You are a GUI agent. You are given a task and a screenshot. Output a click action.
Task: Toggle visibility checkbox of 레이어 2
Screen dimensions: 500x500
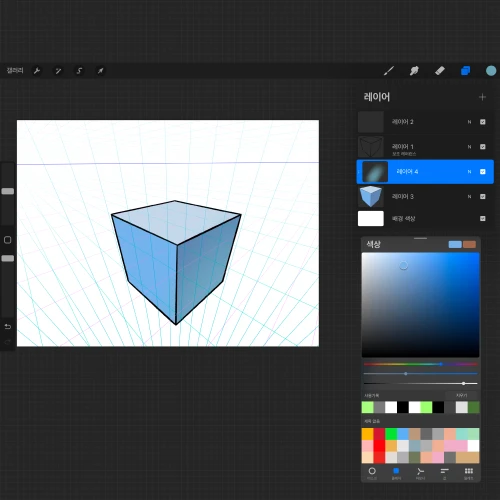coord(482,122)
